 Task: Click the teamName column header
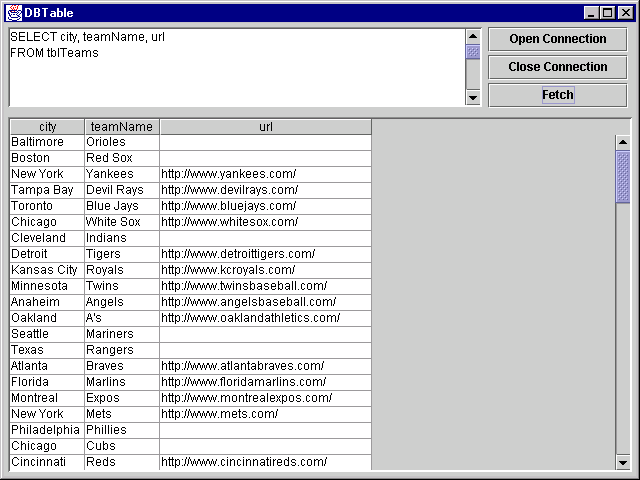(x=122, y=127)
